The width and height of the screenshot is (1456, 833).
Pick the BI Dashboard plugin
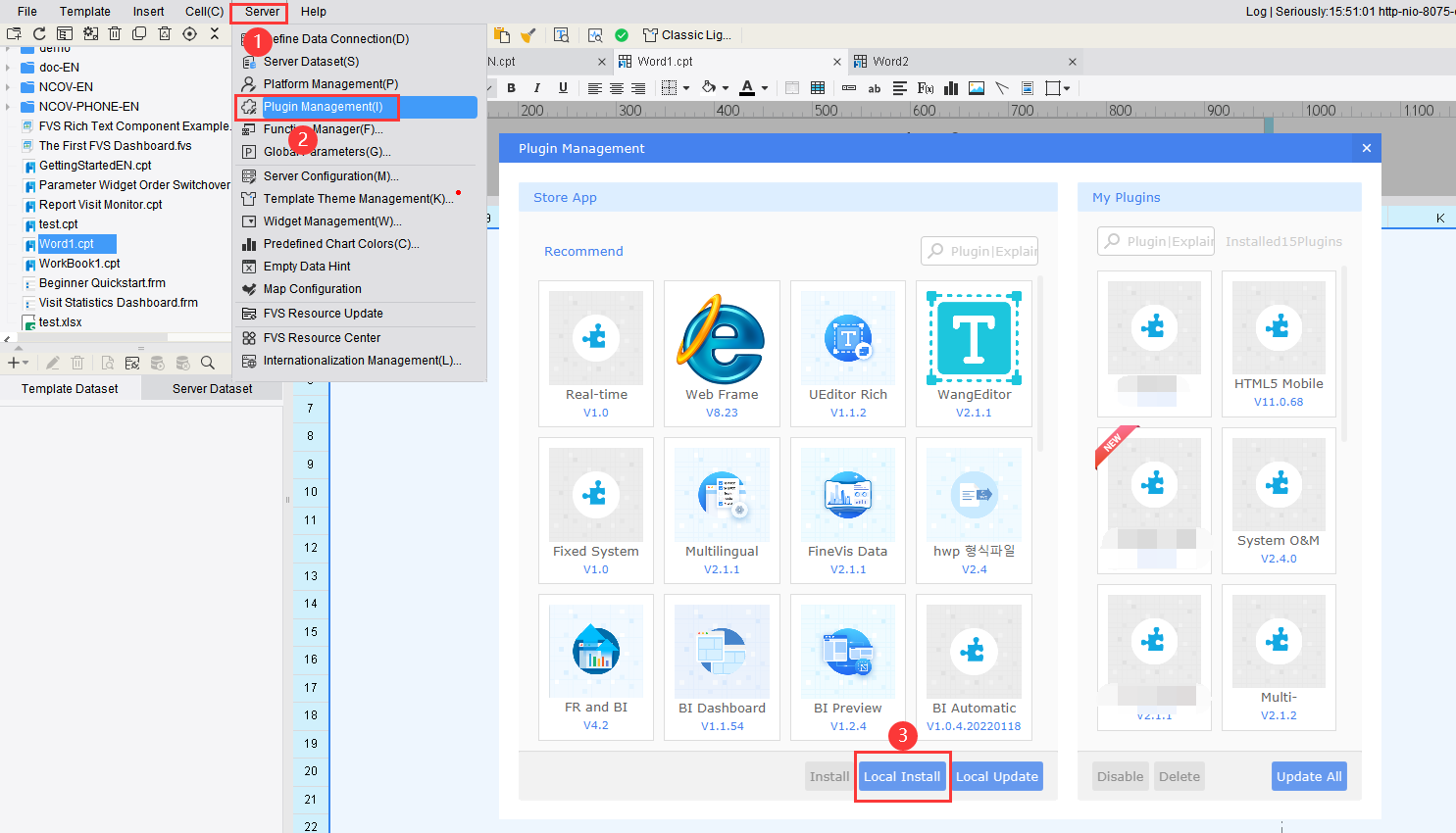coord(722,667)
